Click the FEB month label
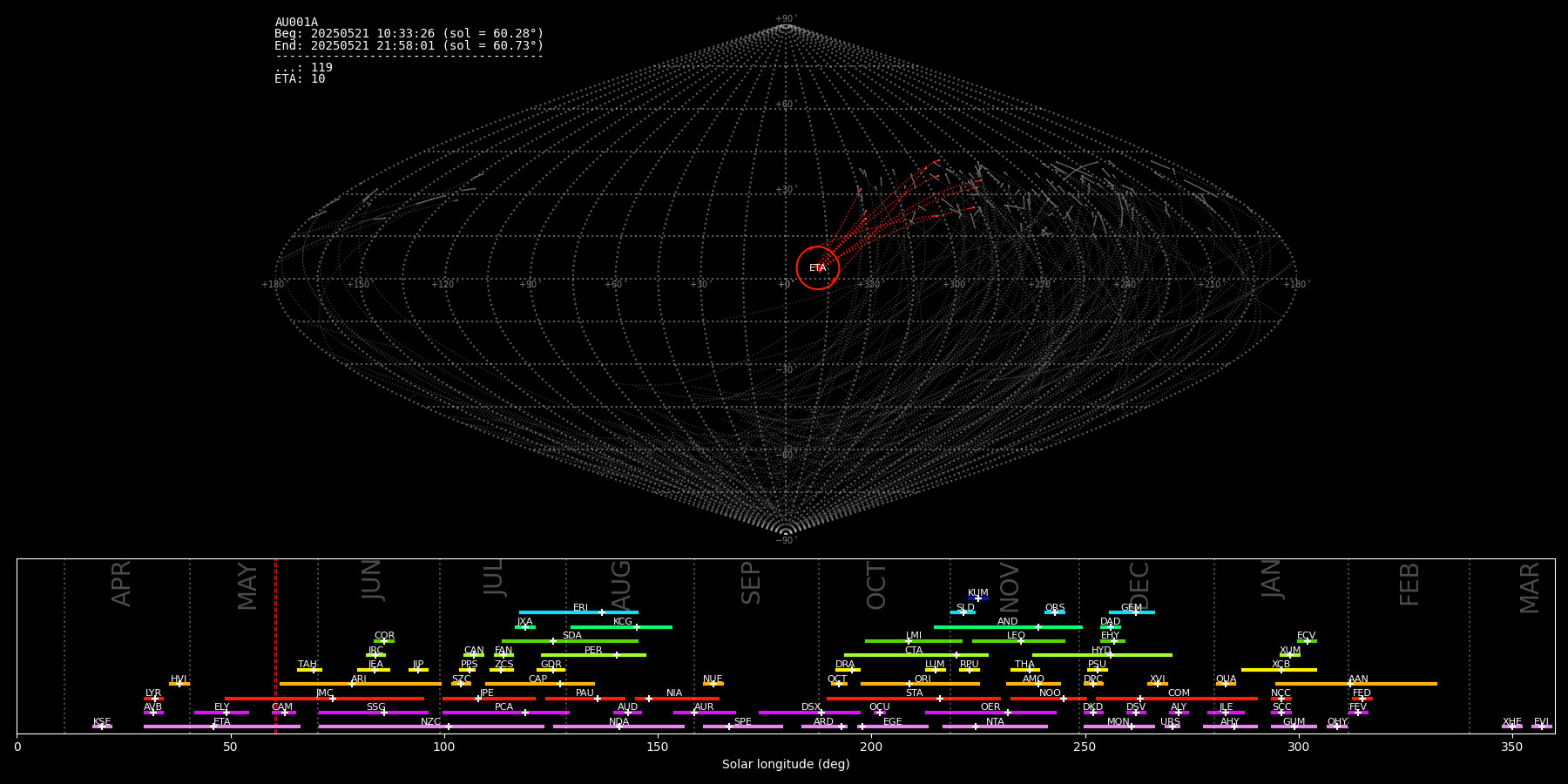The image size is (1568, 784). click(x=1409, y=584)
